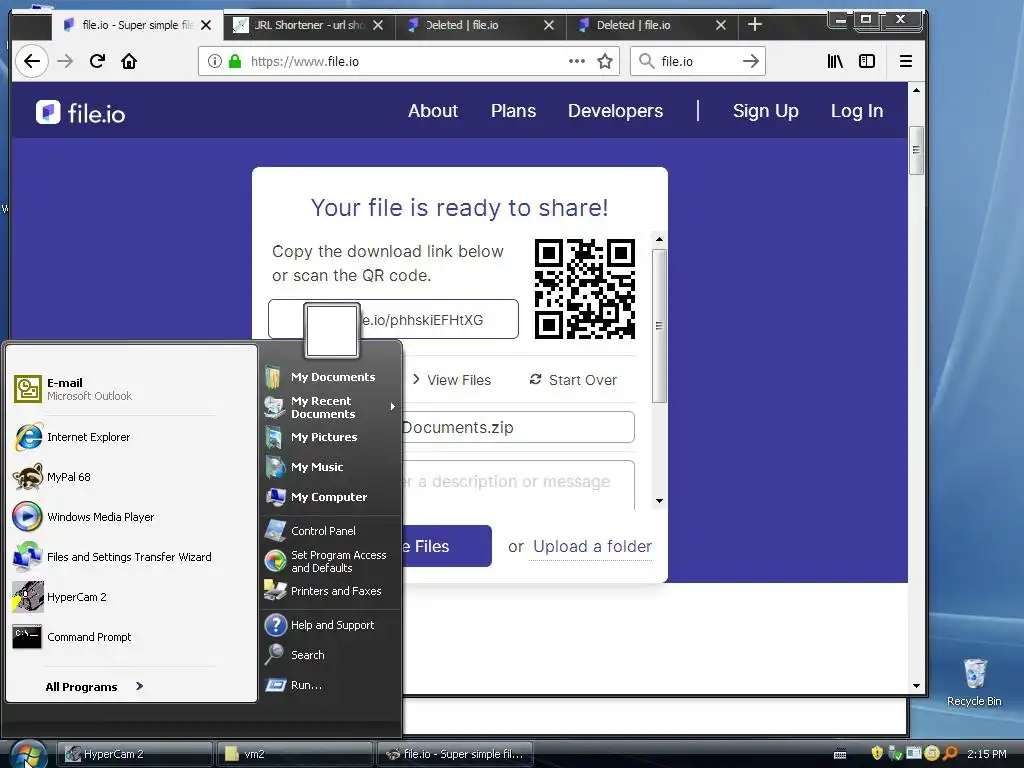
Task: Click the green padlock security icon
Action: pos(235,61)
